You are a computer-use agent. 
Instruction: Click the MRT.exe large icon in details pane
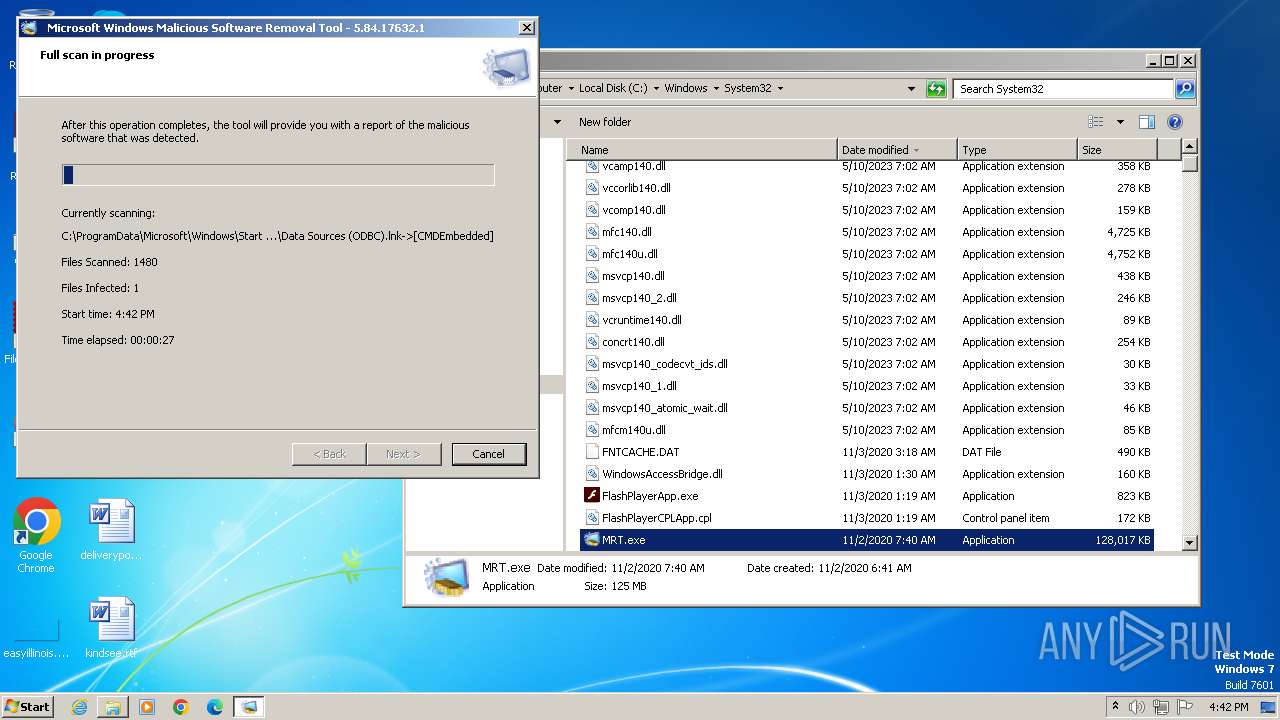point(445,577)
